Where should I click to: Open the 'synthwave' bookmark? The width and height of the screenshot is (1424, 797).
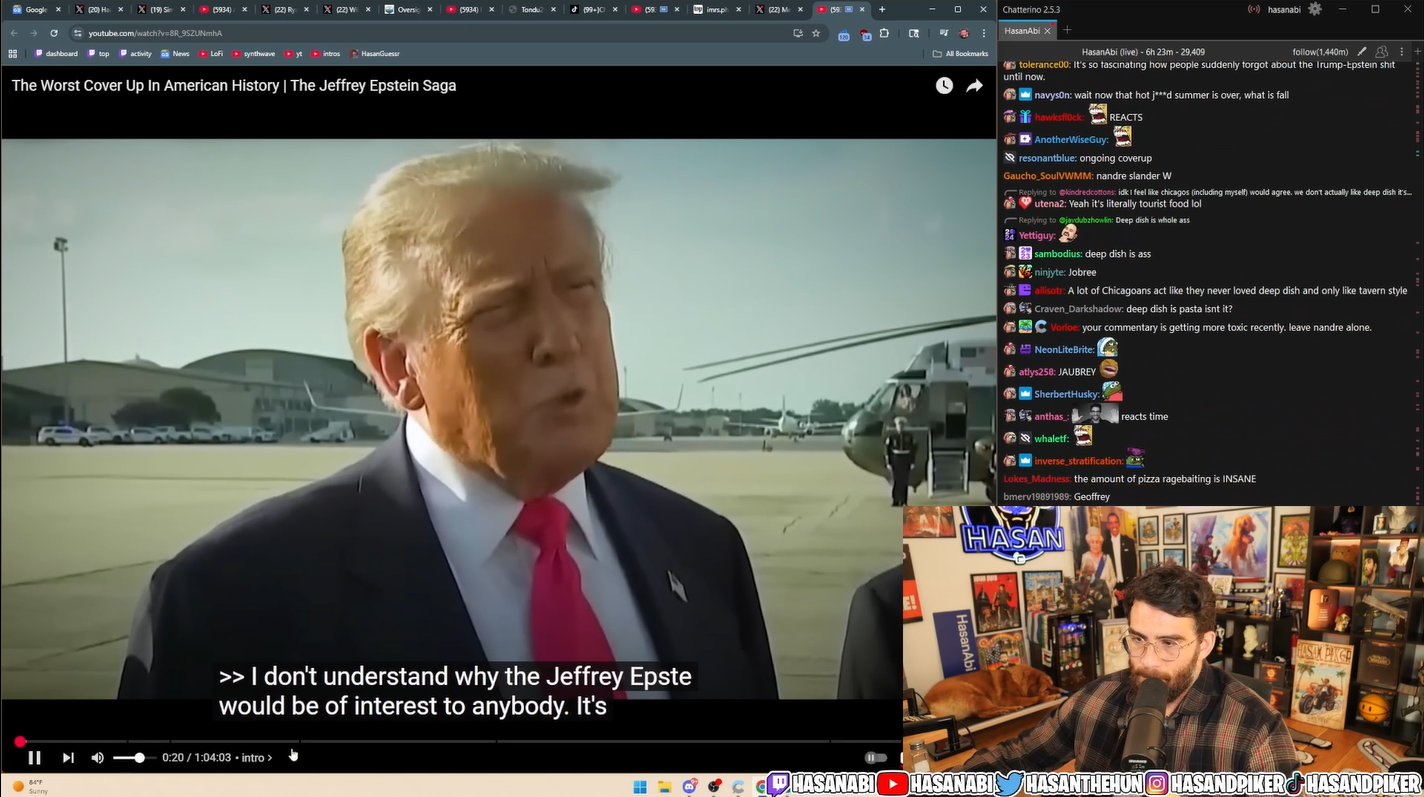(254, 54)
